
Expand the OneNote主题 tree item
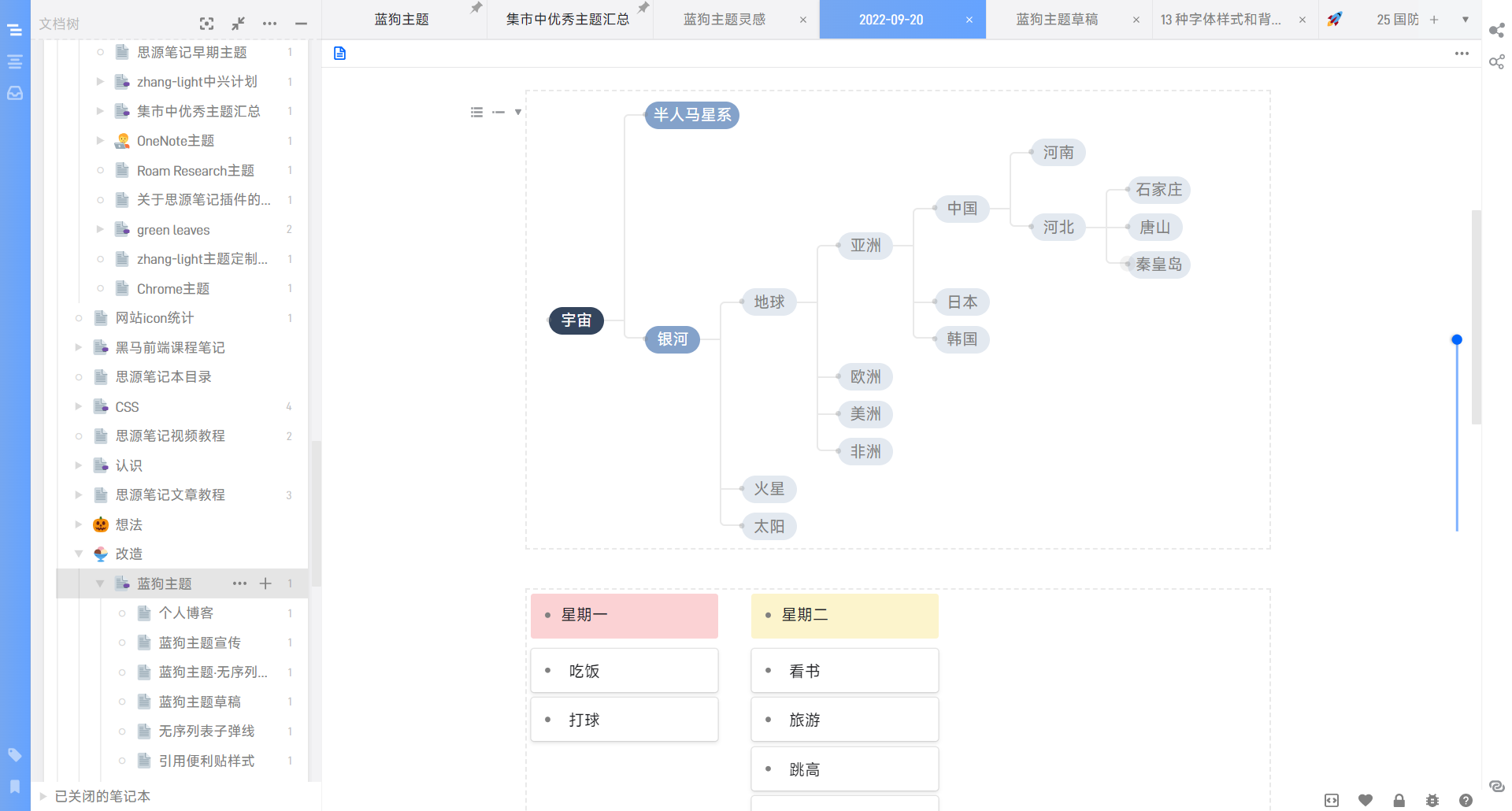100,140
